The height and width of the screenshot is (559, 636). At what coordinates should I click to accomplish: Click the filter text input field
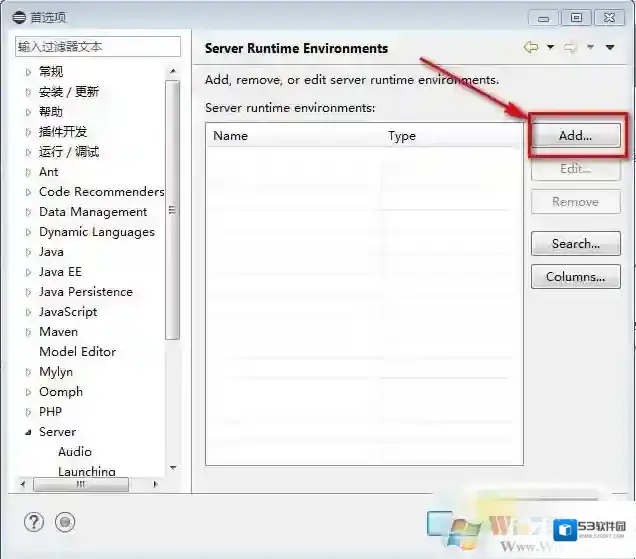tap(97, 47)
